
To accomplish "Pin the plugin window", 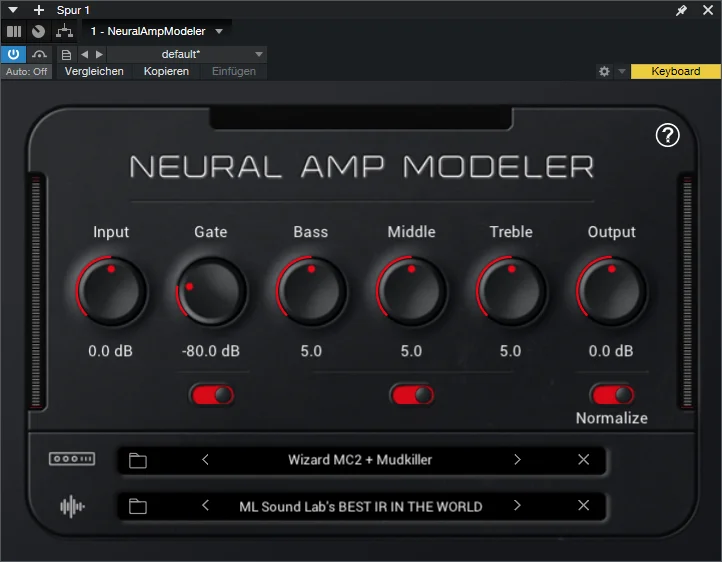I will 681,10.
